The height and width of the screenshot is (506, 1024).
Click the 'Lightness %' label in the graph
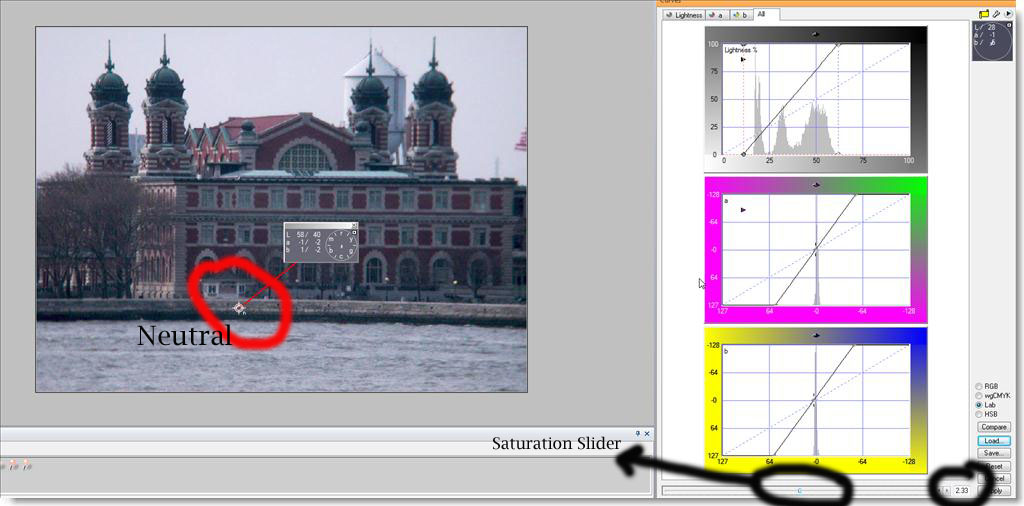pos(741,50)
